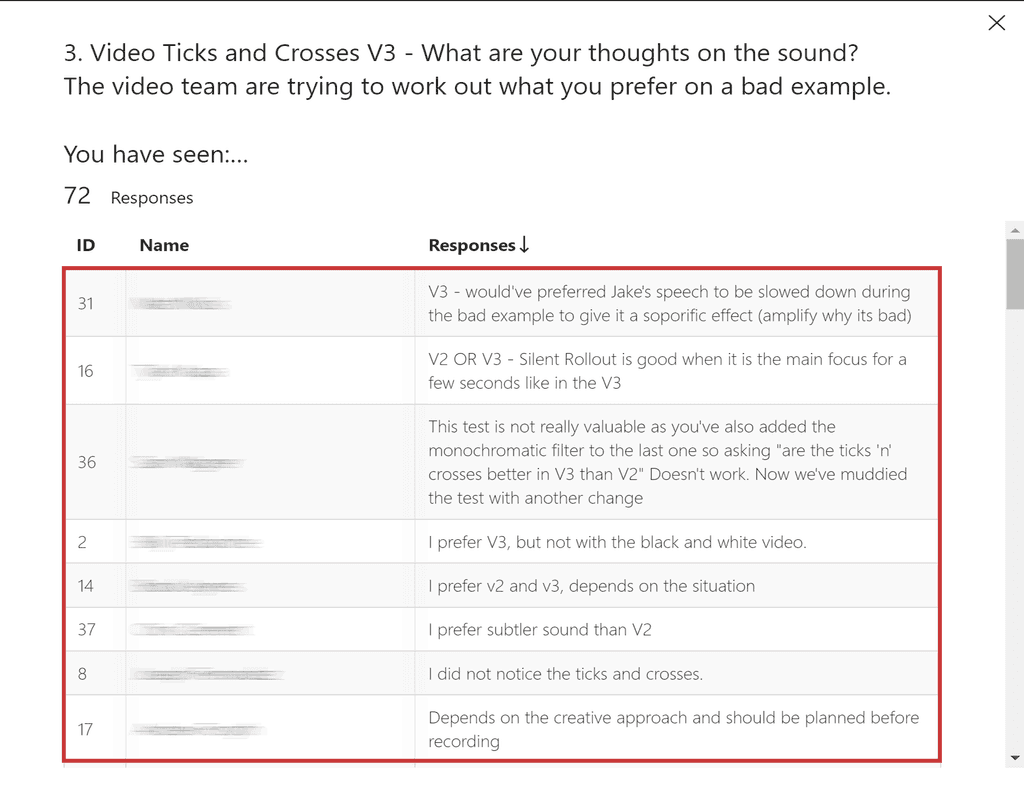Screen dimensions: 1024x800
Task: Sort by the Responses column header text
Action: click(471, 245)
